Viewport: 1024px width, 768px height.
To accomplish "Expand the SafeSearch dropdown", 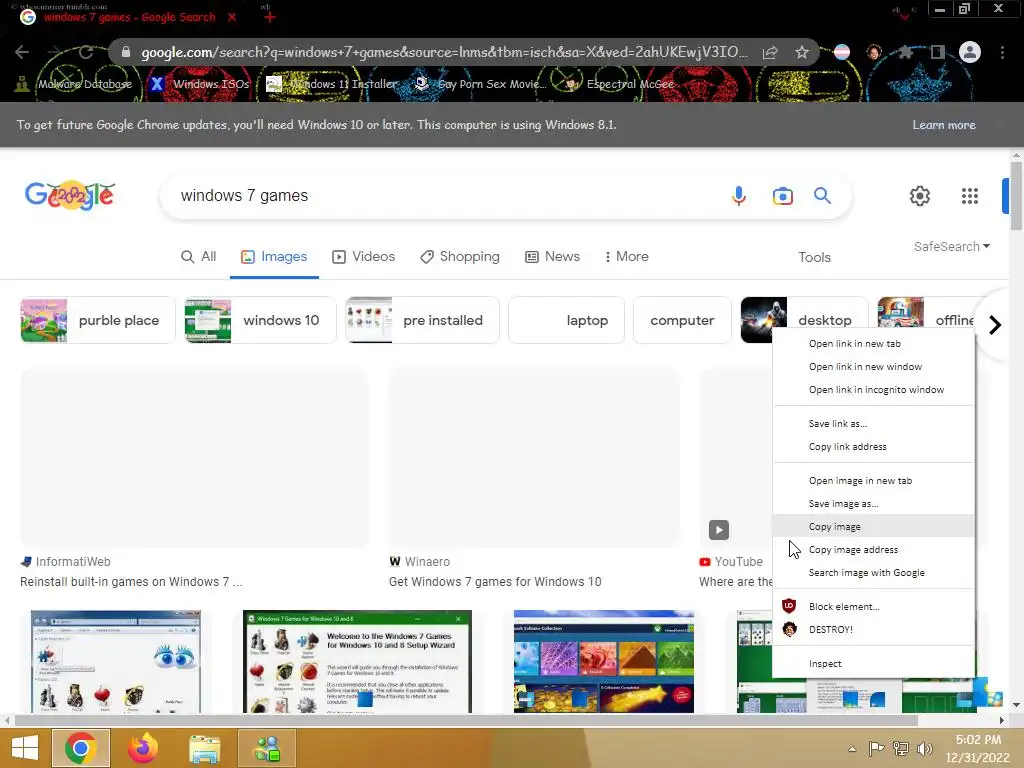I will coord(952,246).
